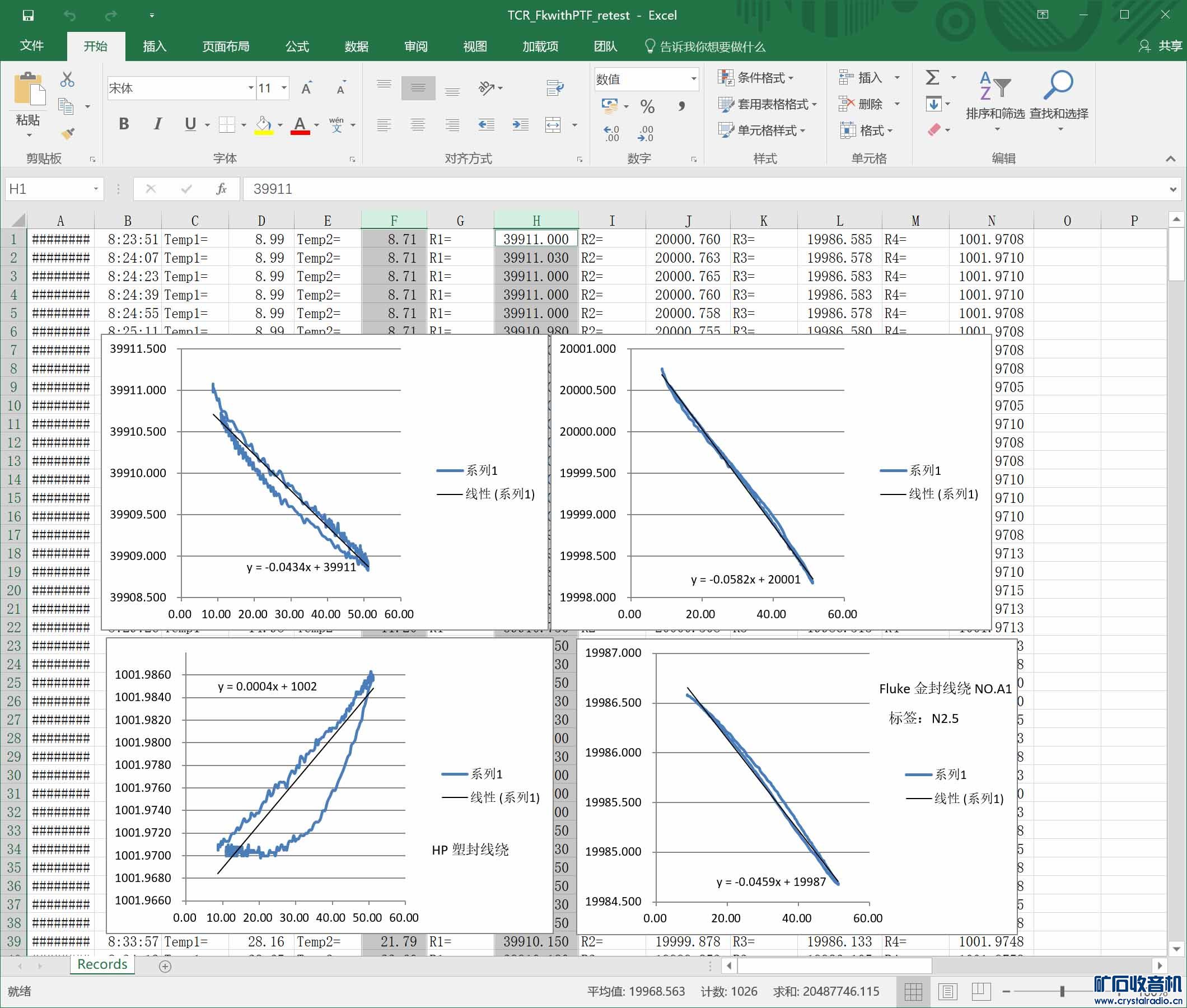The image size is (1187, 1008).
Task: Click the Insert Function fx icon
Action: coord(221,189)
